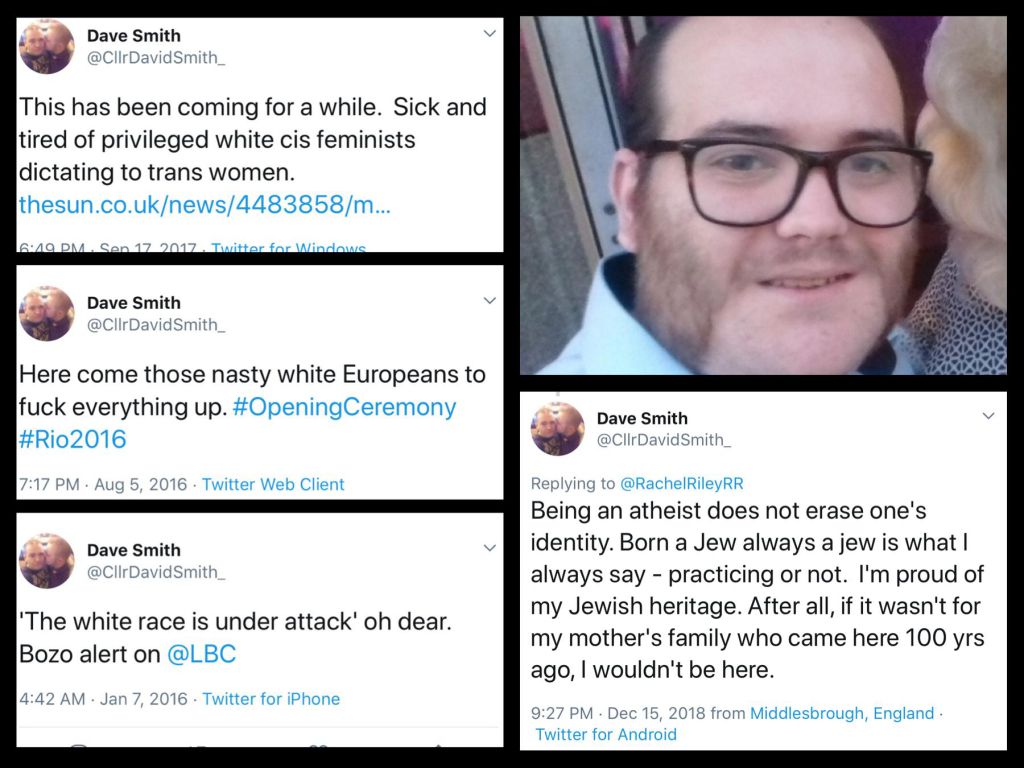Click Twitter Web Client source link
Viewport: 1024px width, 768px height.
point(273,484)
